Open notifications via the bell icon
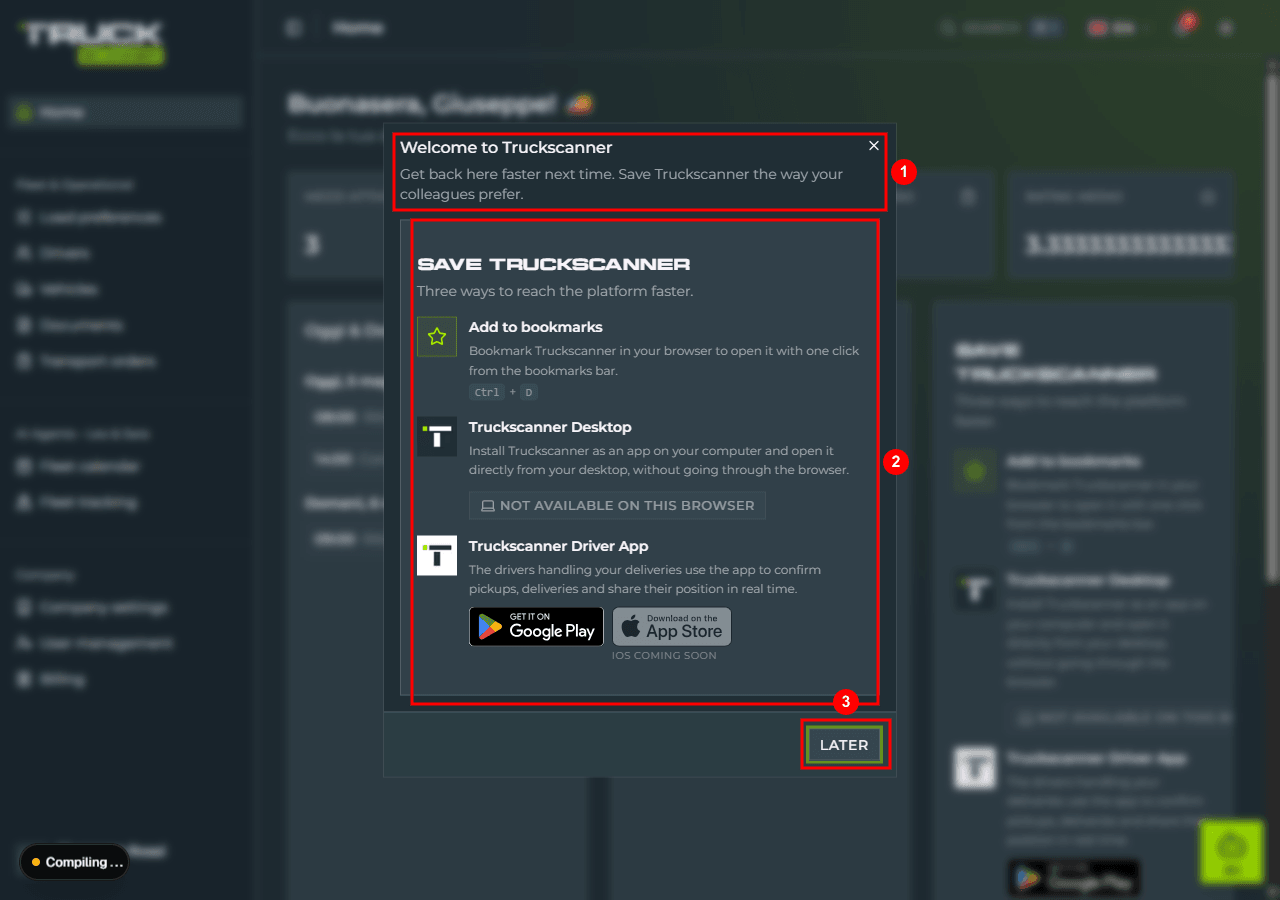Screen dimensions: 1280x900 (1186, 27)
